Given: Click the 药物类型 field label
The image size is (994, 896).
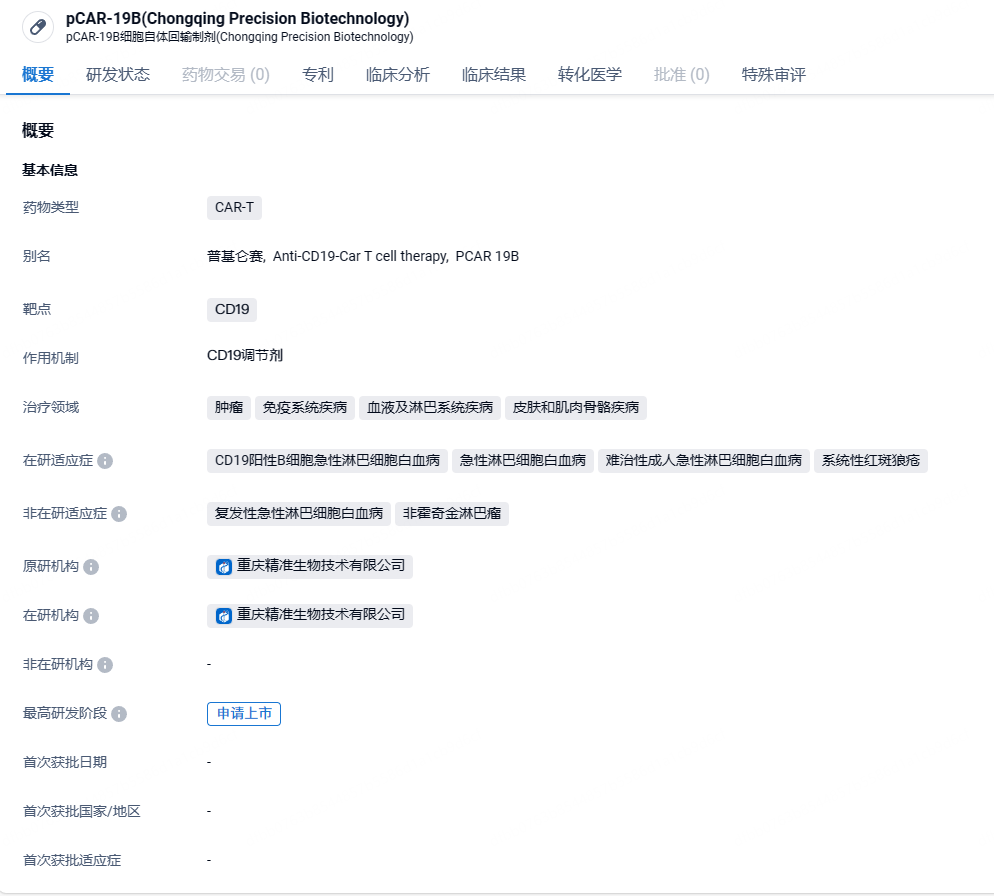Looking at the screenshot, I should [51, 208].
